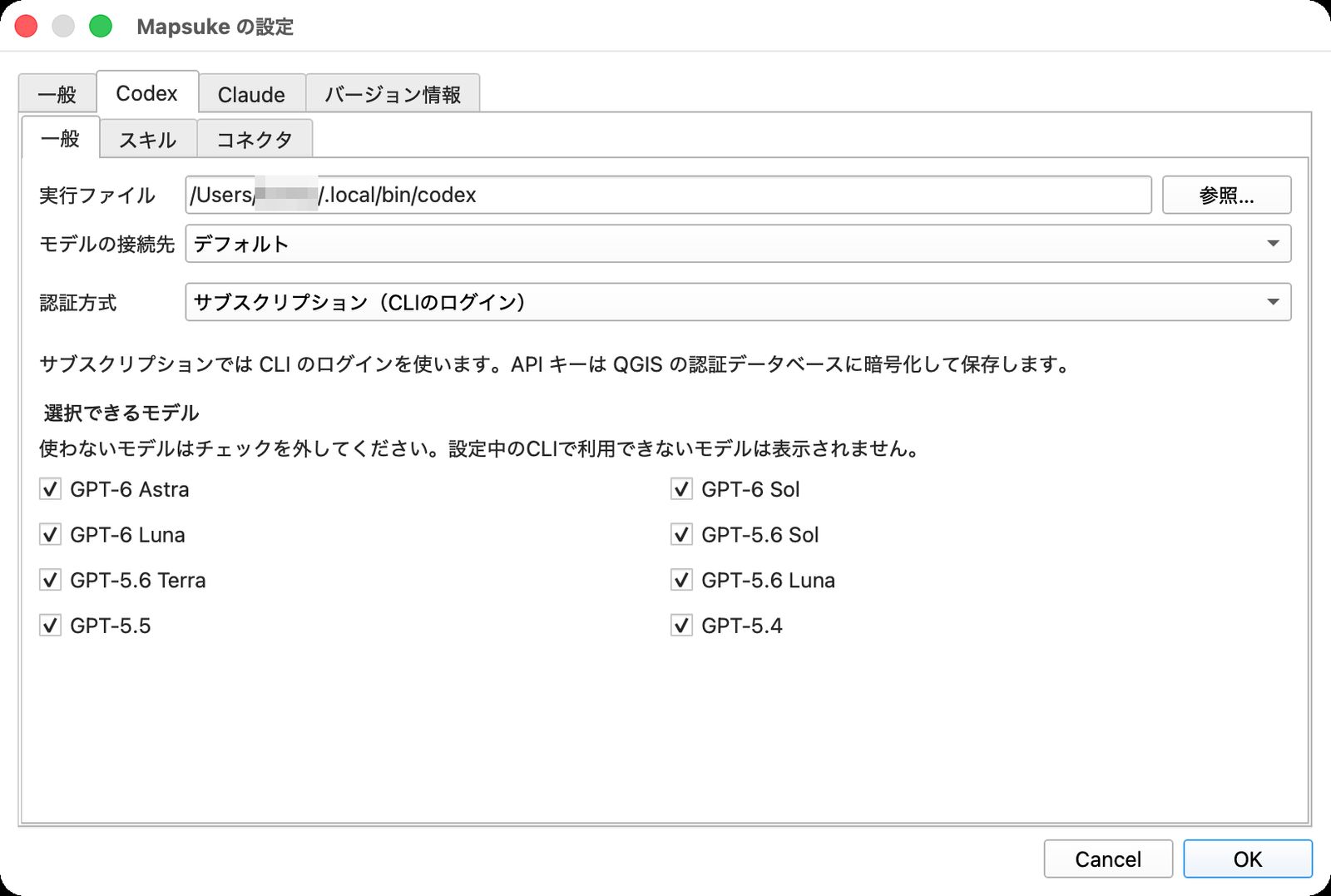Click the サブスクリプションでは CLI description text

[x=556, y=364]
